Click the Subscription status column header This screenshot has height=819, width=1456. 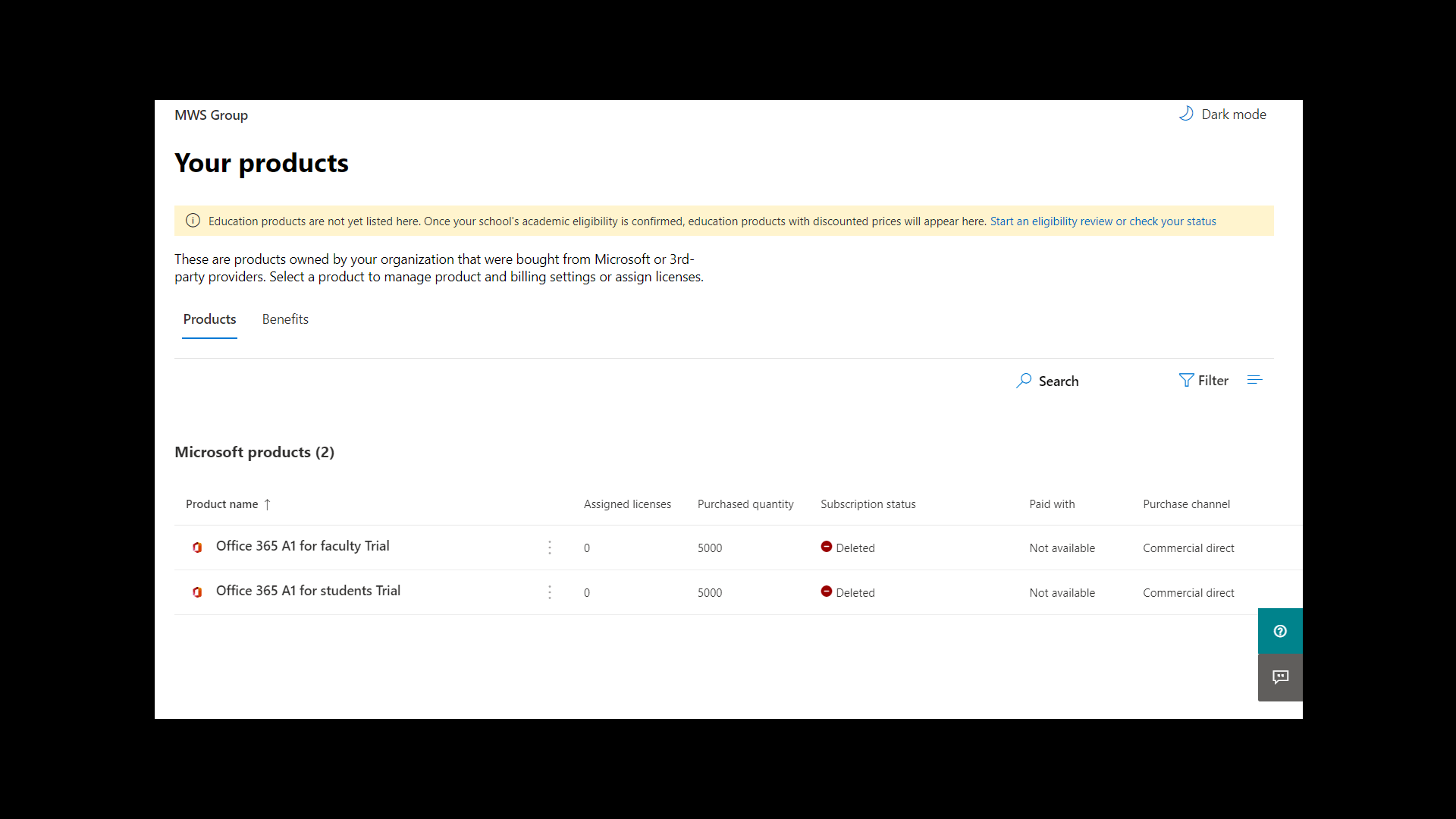[868, 504]
